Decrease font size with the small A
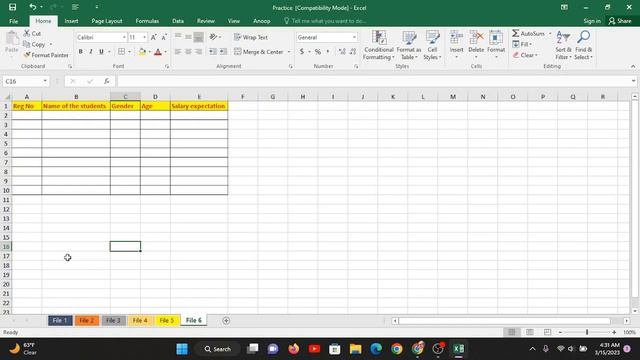The height and width of the screenshot is (360, 640). click(164, 37)
